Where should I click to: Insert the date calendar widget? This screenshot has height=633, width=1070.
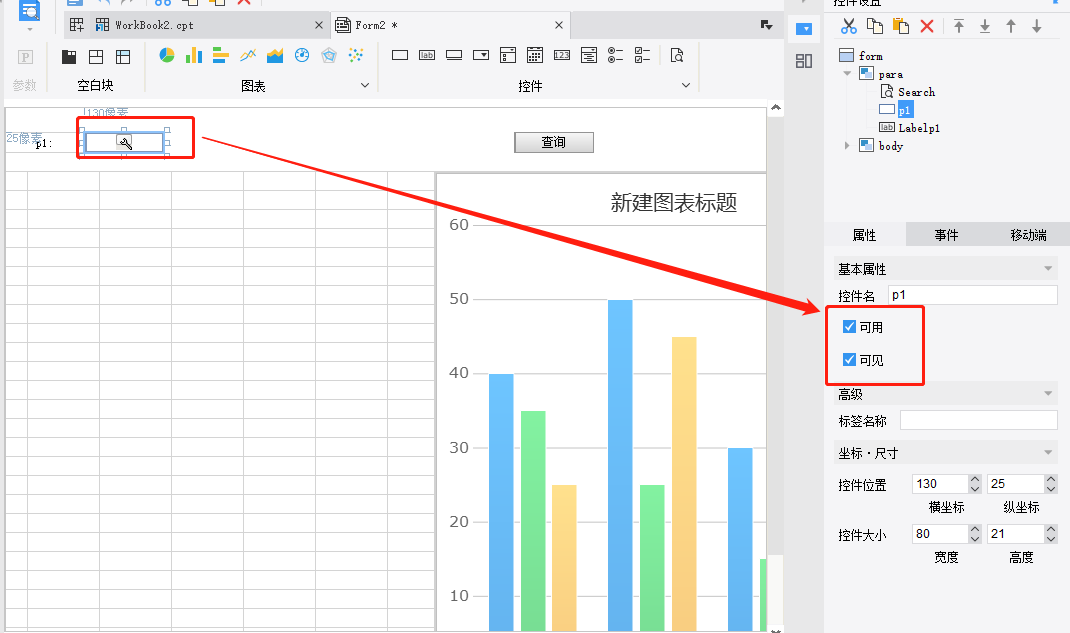535,55
